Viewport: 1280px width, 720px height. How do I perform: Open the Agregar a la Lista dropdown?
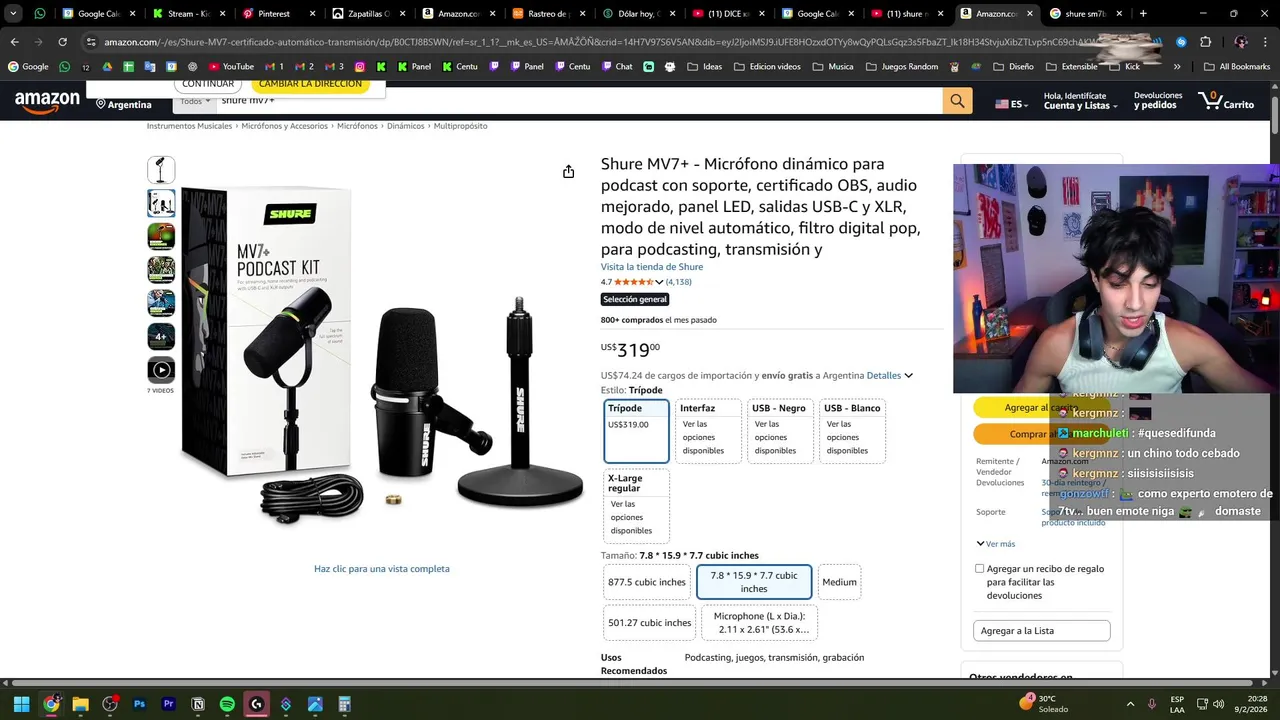[1041, 631]
